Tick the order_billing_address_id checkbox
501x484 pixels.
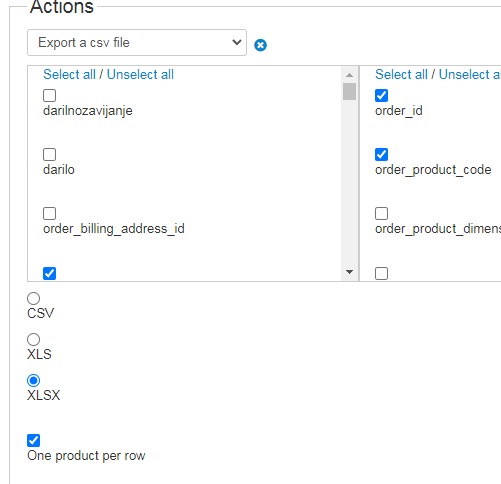coord(49,214)
